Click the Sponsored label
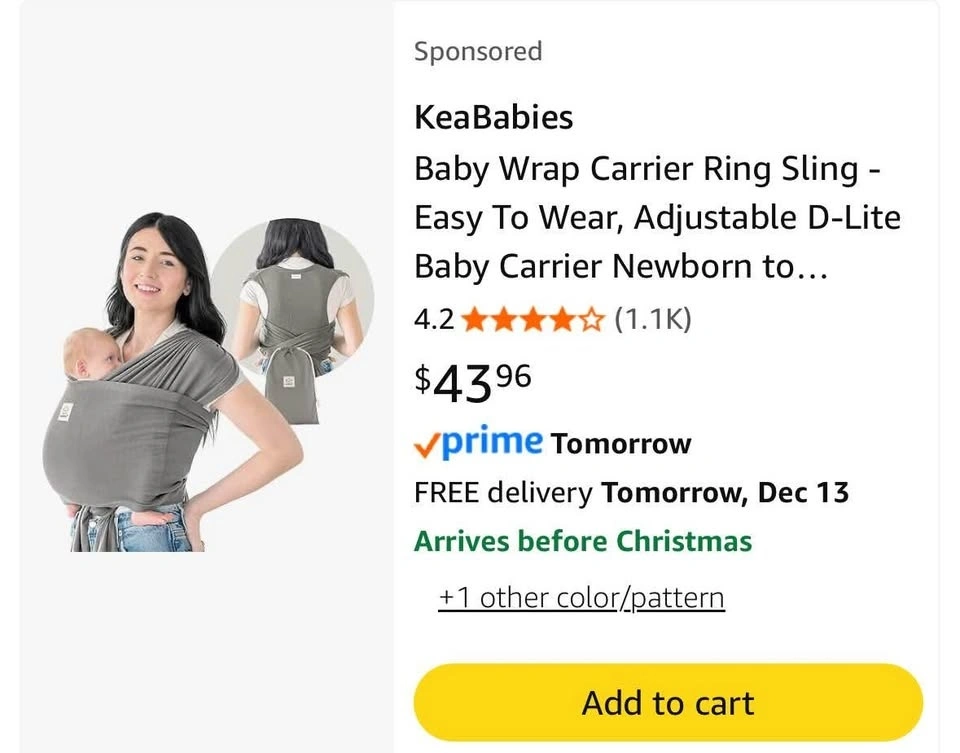Image resolution: width=960 pixels, height=753 pixels. [x=478, y=51]
